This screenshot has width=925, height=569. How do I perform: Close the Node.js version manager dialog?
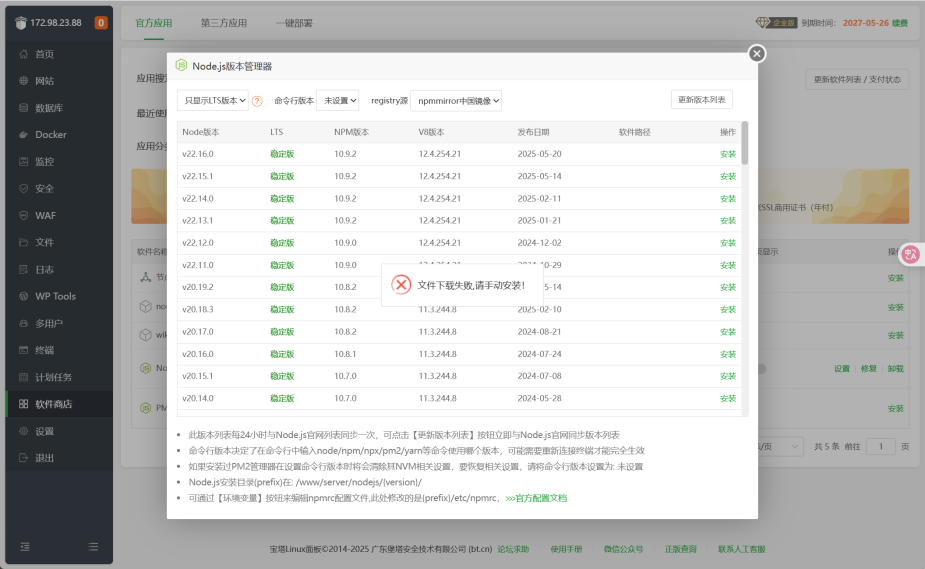point(757,54)
